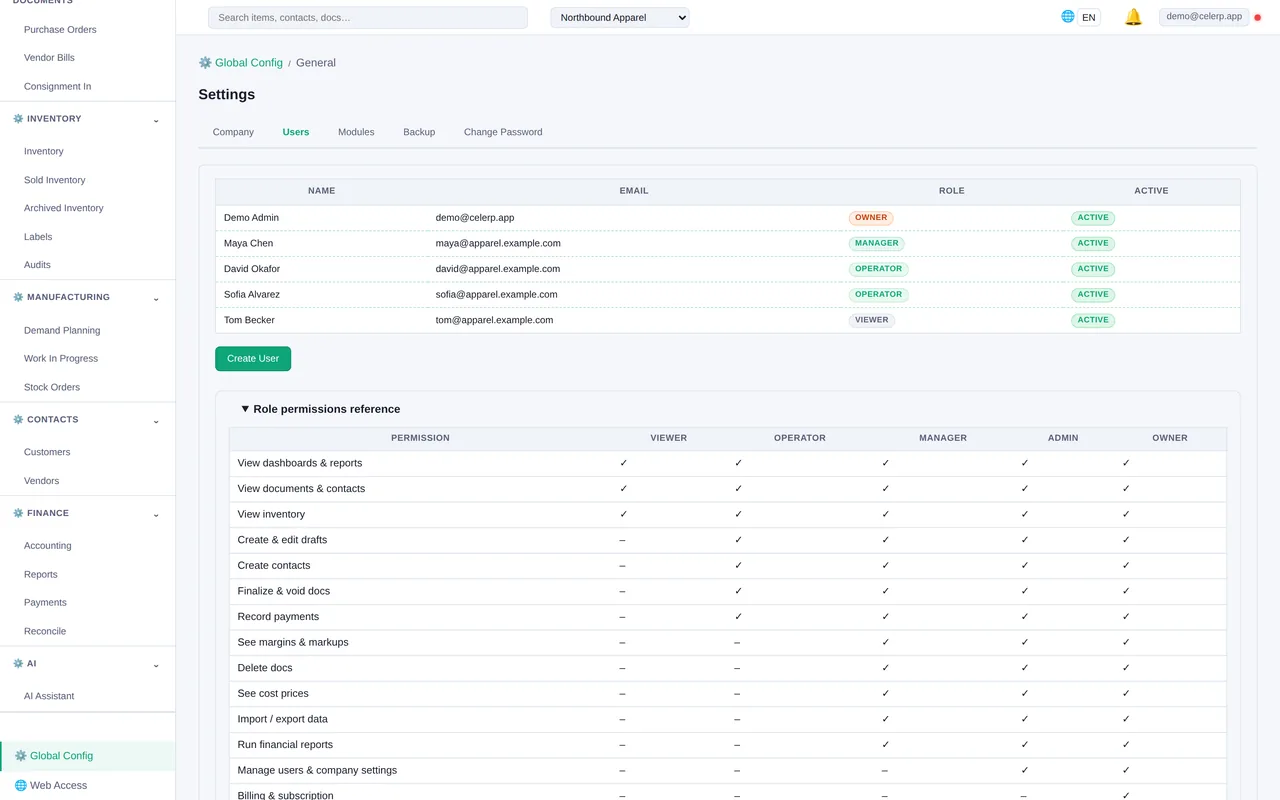
Task: Click the Import / export data permission
Action: (x=283, y=720)
